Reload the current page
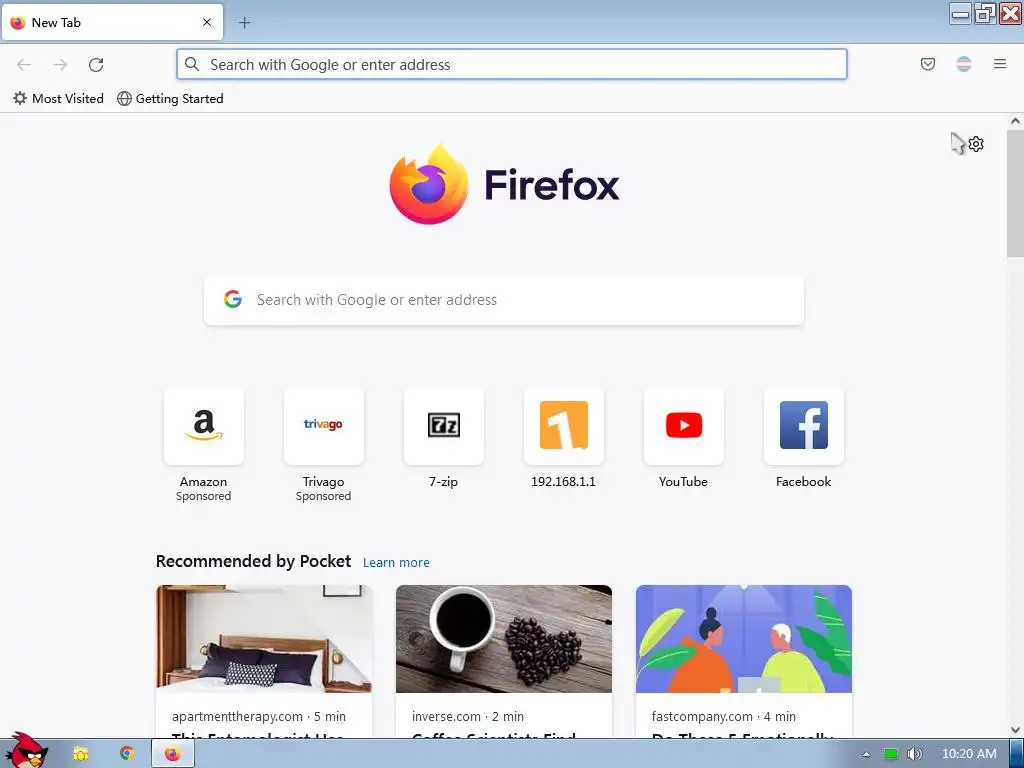 (x=96, y=65)
